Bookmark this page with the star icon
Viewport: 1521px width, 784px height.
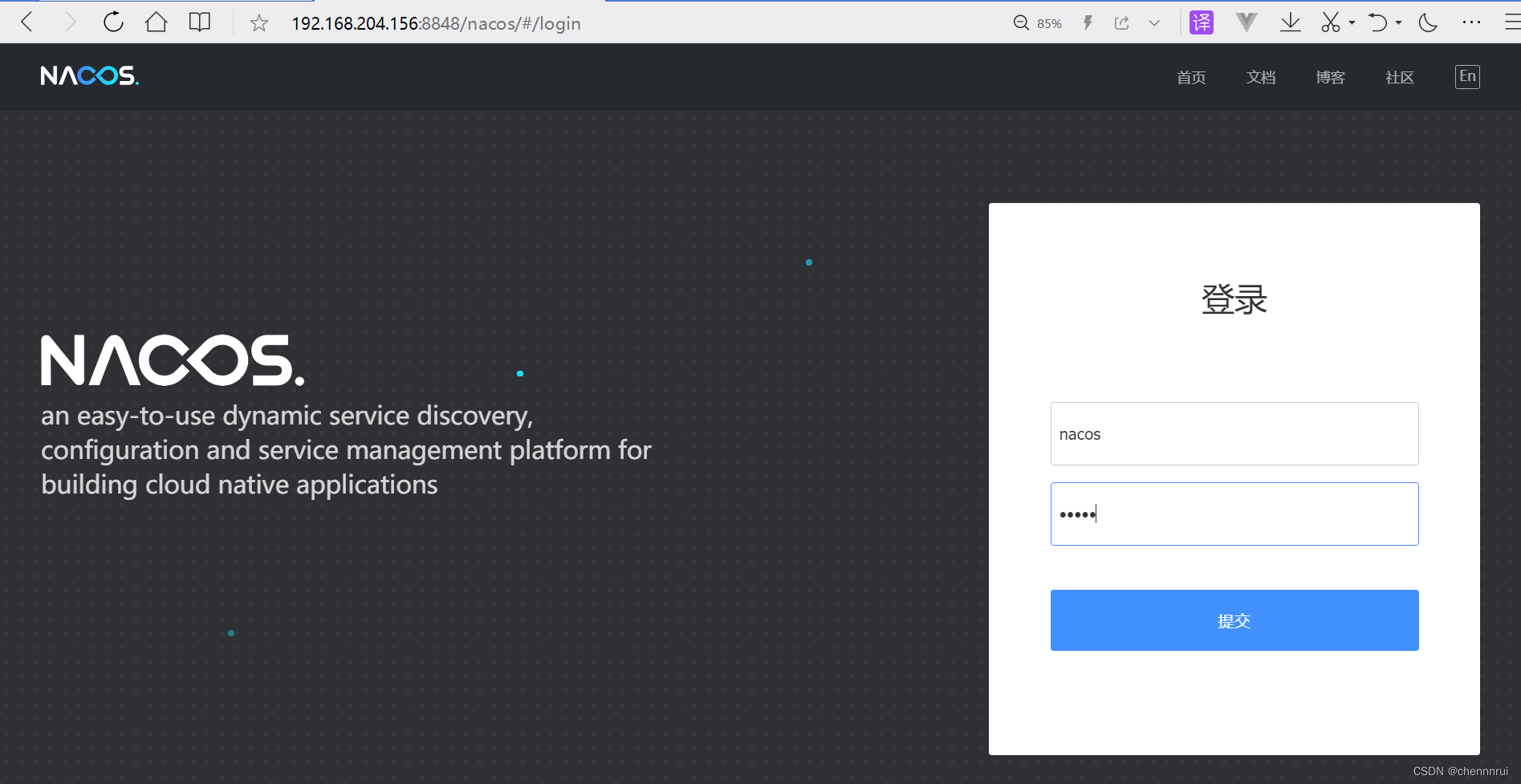[x=258, y=23]
